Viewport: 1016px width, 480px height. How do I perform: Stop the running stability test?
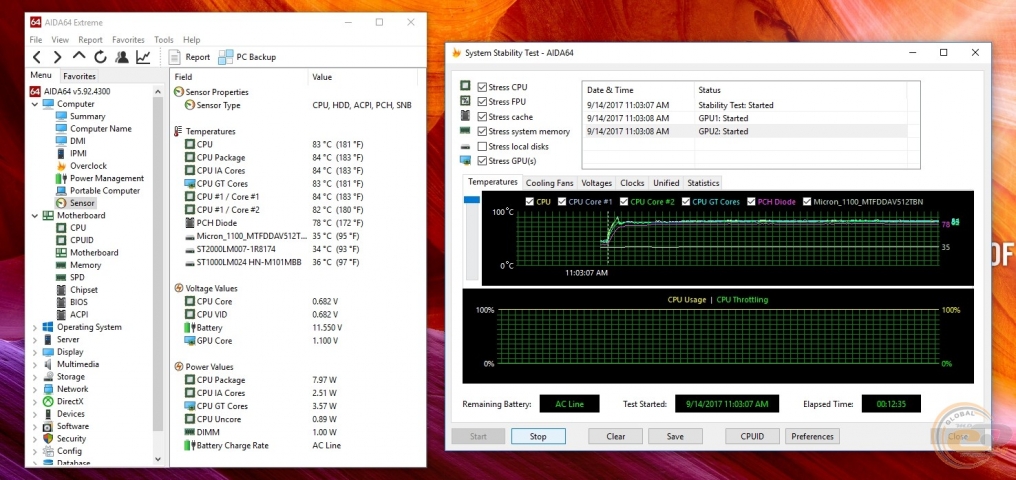538,437
